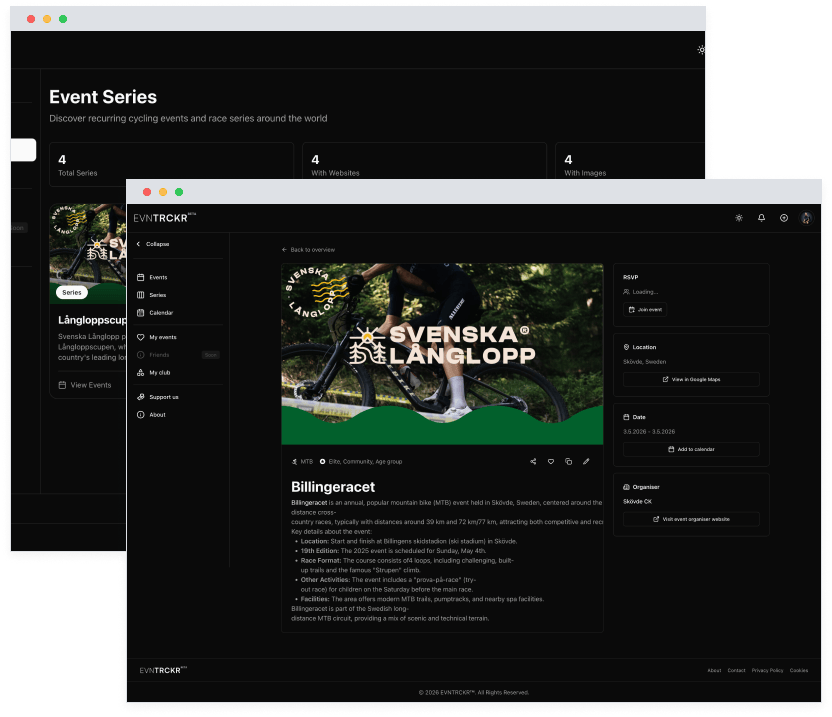
Task: Visit the event organiser website
Action: (x=691, y=519)
